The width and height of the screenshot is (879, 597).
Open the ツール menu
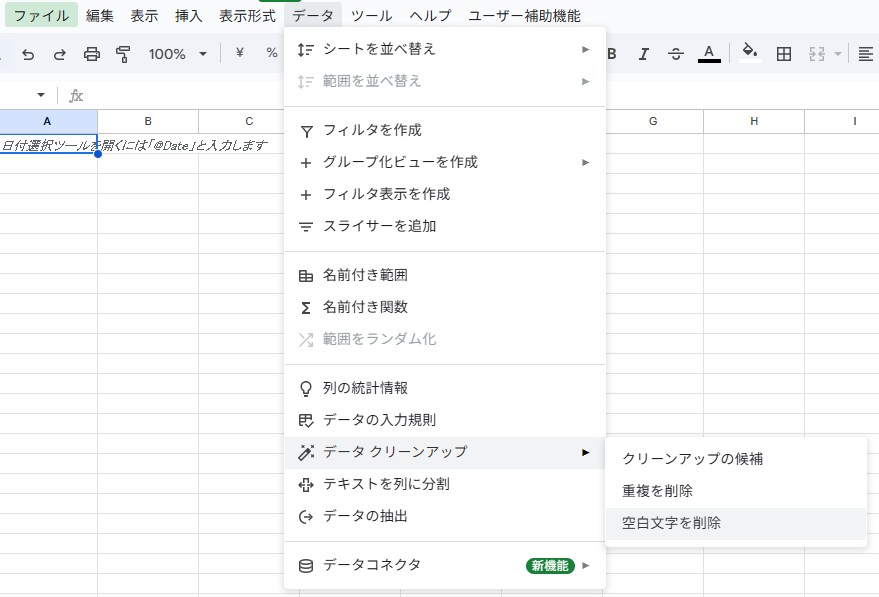point(372,16)
